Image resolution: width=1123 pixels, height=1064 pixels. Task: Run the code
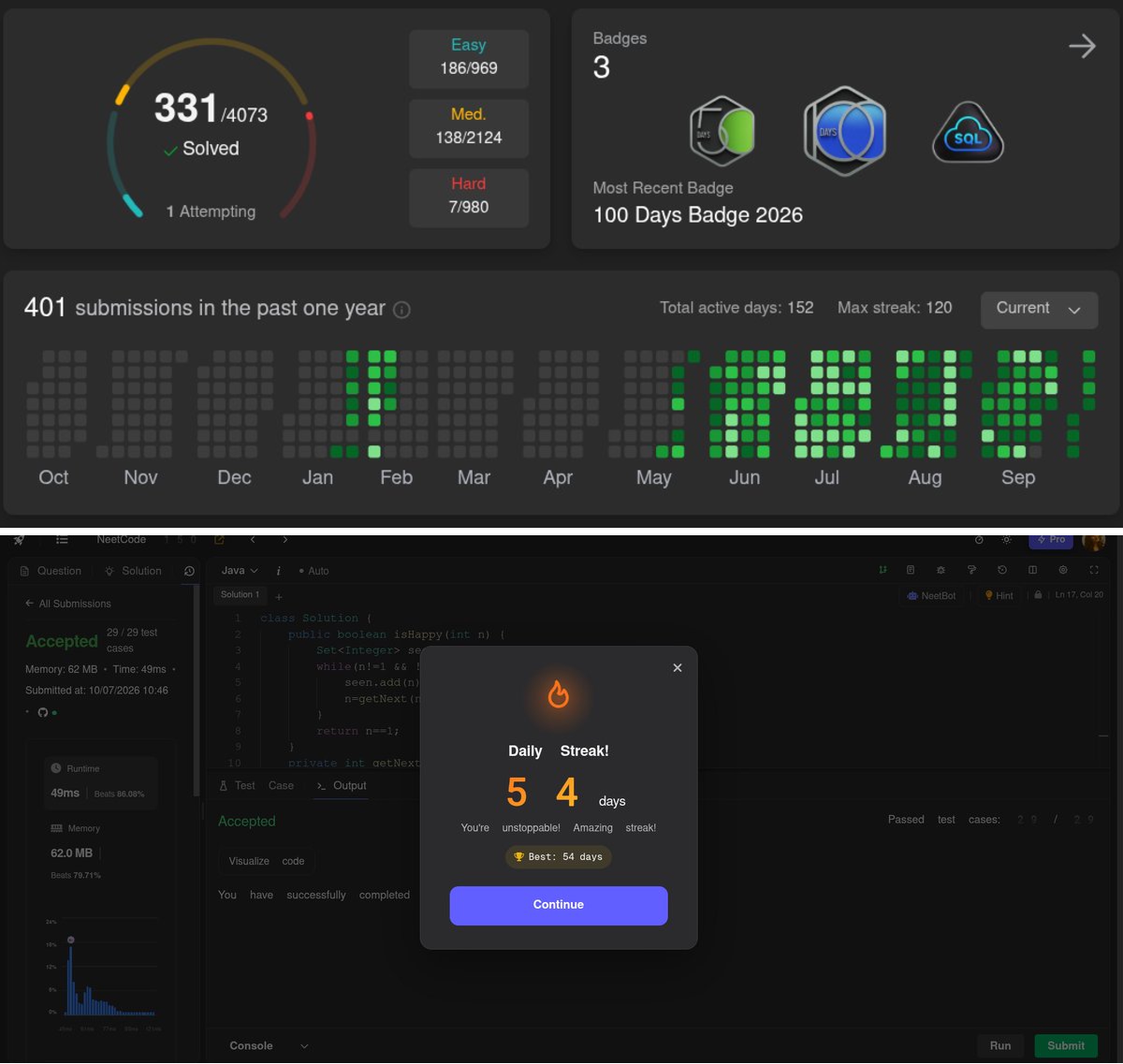(x=1000, y=1046)
